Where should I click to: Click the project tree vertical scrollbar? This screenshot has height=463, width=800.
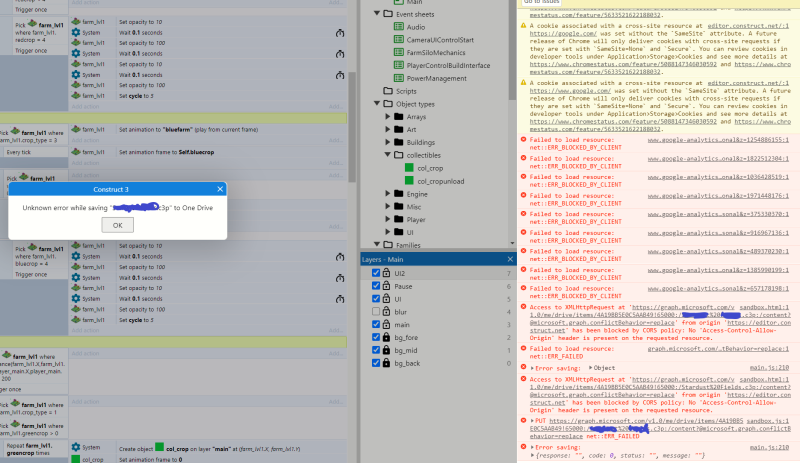click(512, 50)
